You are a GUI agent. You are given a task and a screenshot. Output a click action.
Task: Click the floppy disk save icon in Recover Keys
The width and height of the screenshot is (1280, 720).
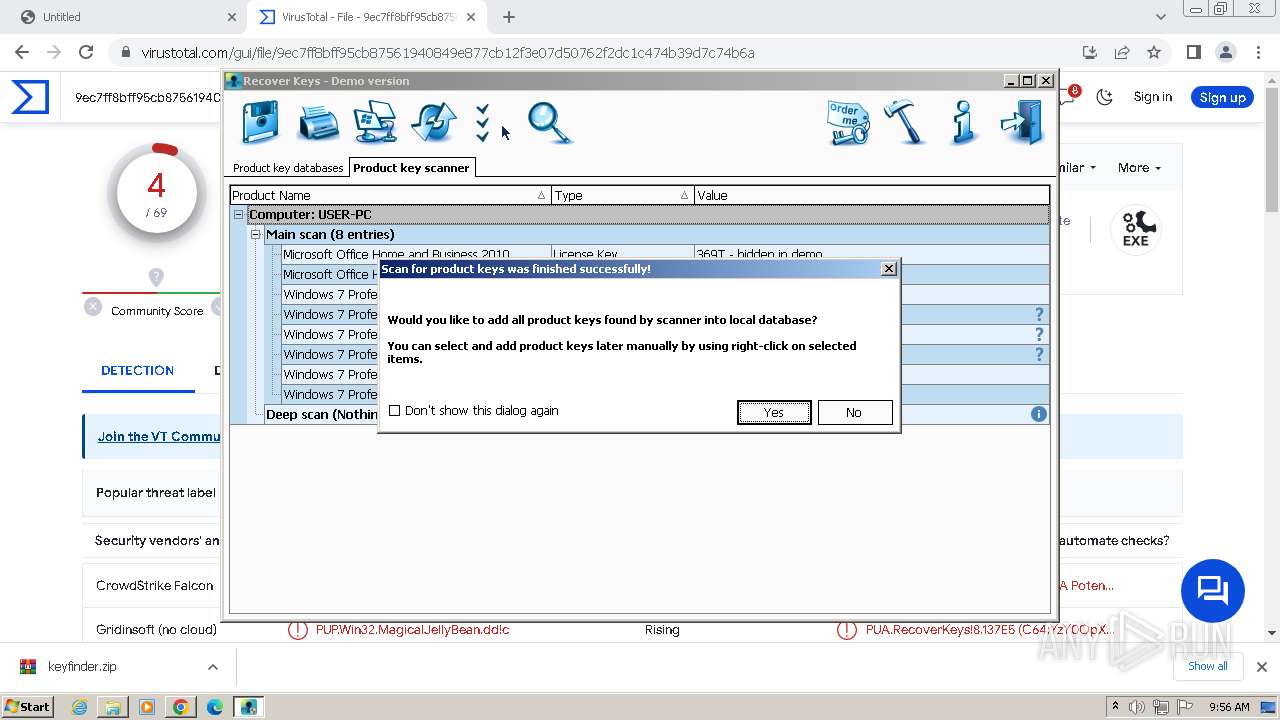tap(261, 122)
